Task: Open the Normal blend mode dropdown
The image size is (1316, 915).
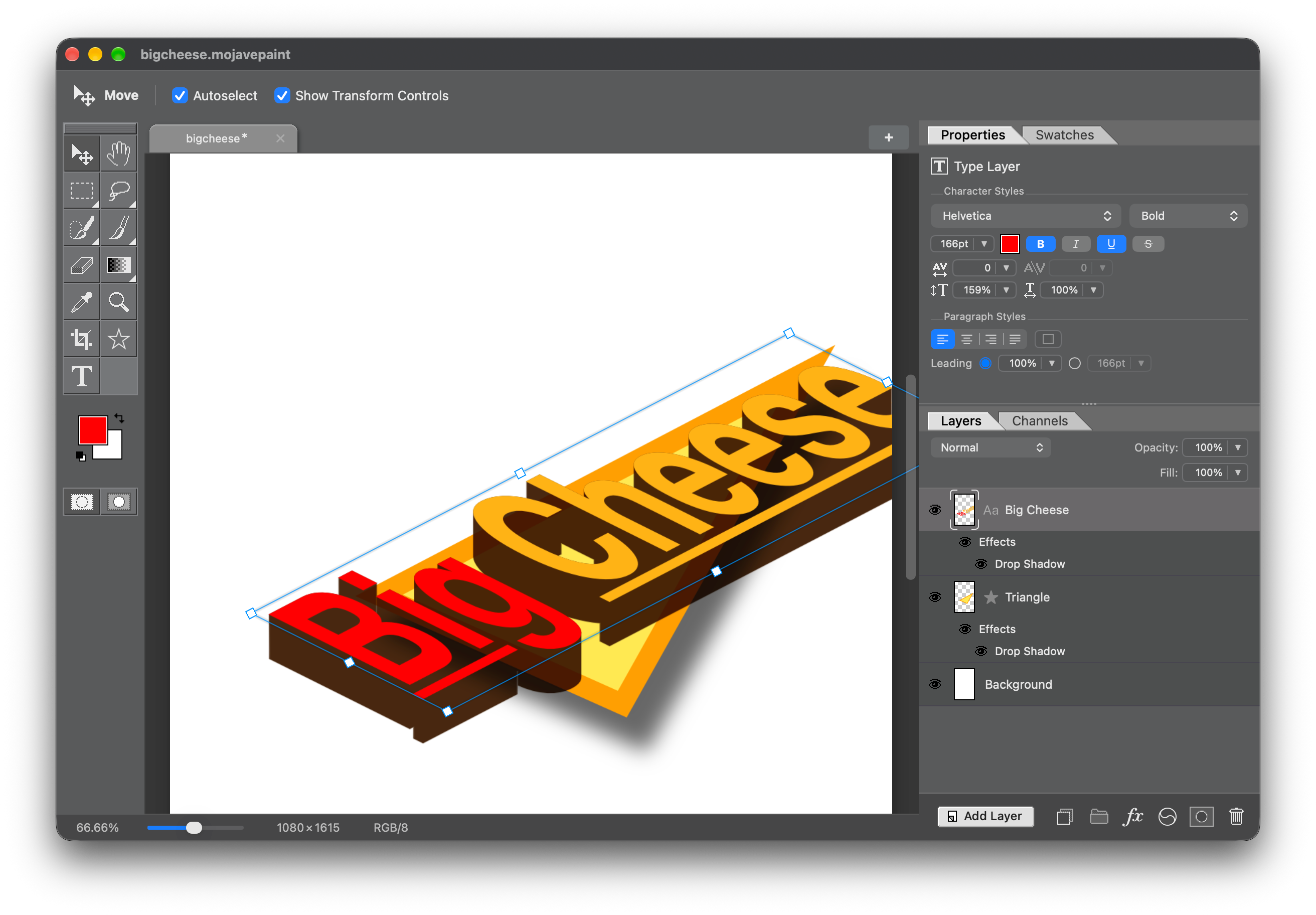Action: point(991,447)
